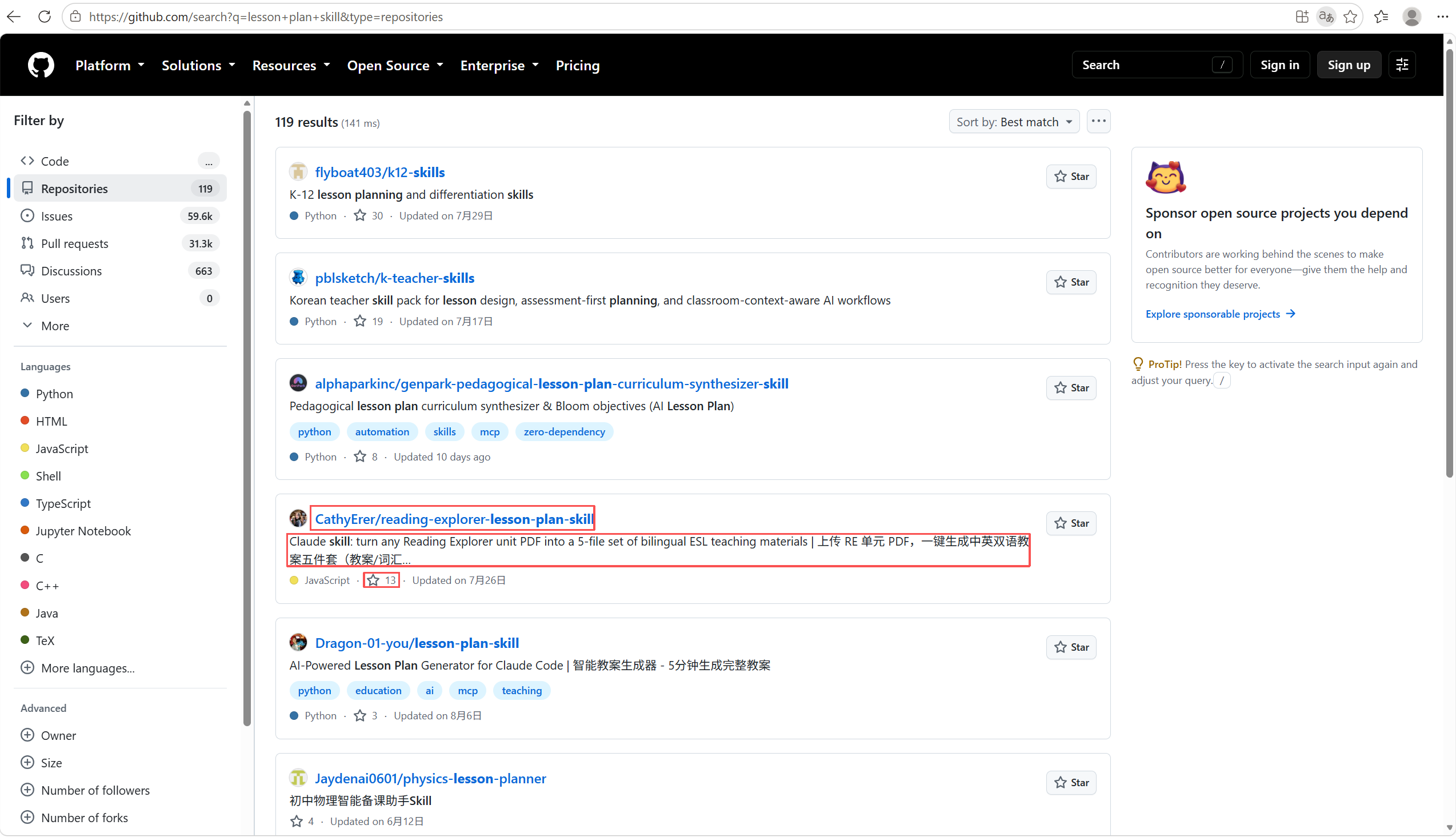This screenshot has width=1456, height=837.
Task: Focus the GitHub Search field
Action: pos(1157,65)
